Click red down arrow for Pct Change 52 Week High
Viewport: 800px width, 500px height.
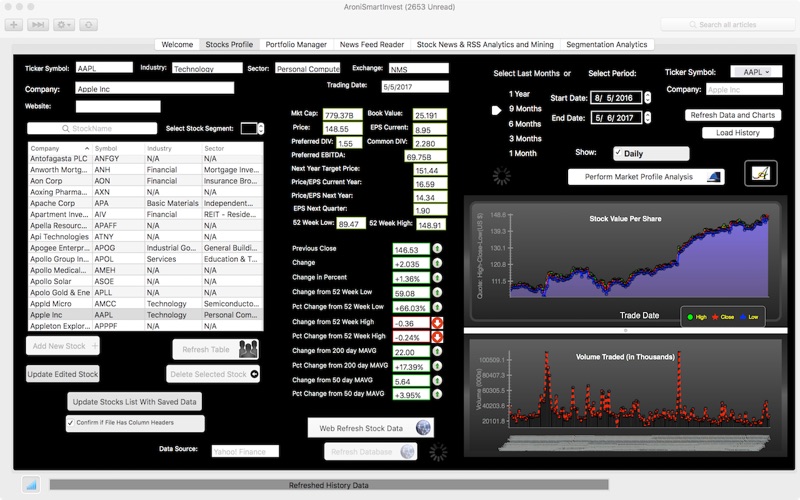coord(437,337)
